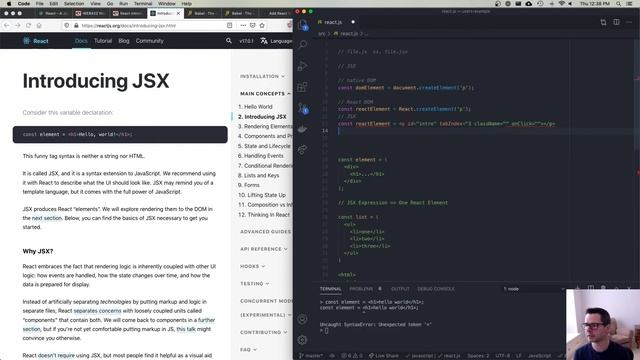This screenshot has height=360, width=640.
Task: Click the Open Changes icon in editor toolbar
Action: pyautogui.click(x=603, y=22)
